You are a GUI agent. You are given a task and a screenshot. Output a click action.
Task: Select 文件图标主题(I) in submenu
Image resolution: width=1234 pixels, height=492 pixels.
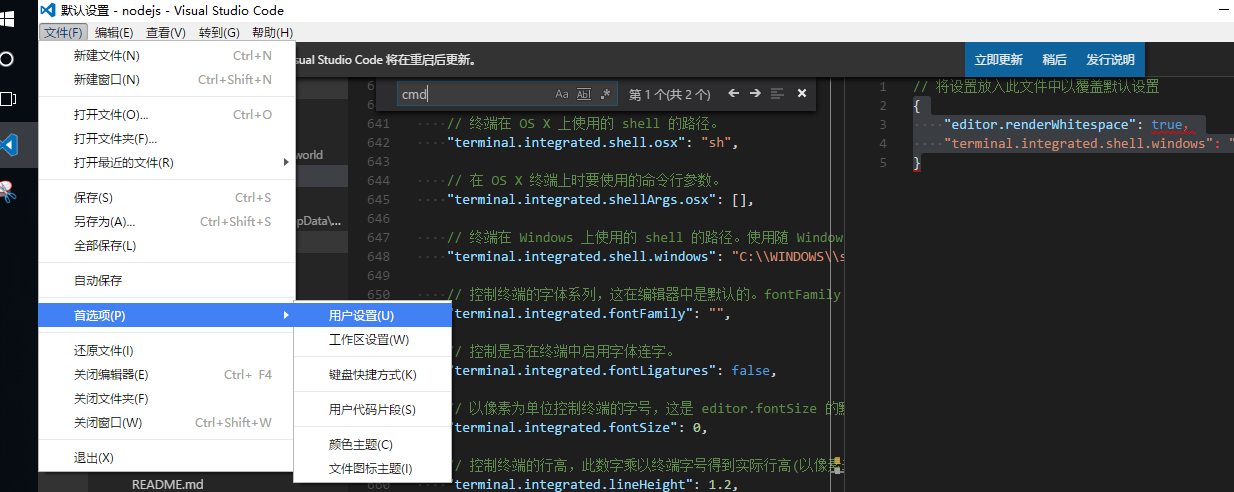pyautogui.click(x=373, y=469)
